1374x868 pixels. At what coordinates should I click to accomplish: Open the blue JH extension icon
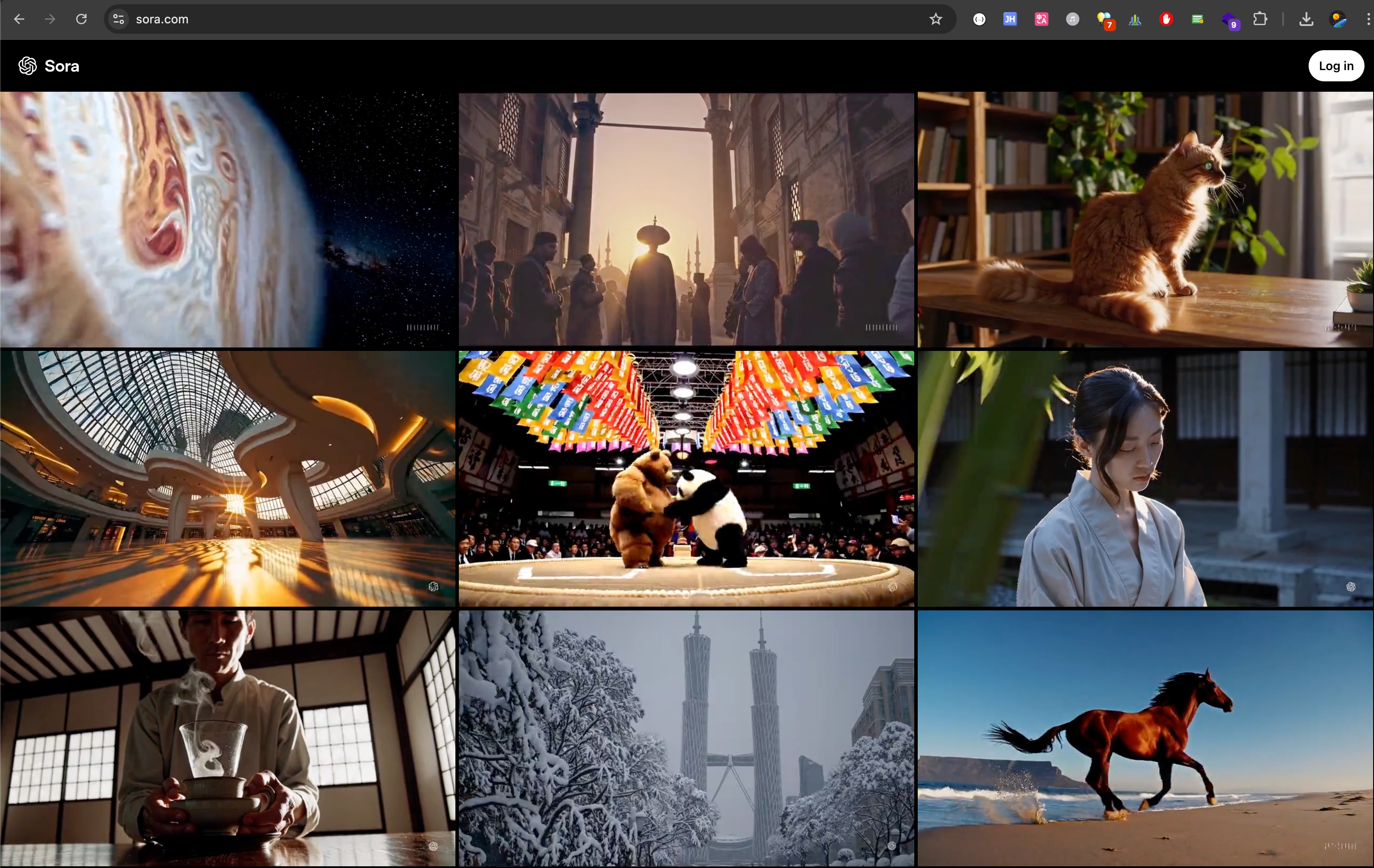tap(1010, 19)
